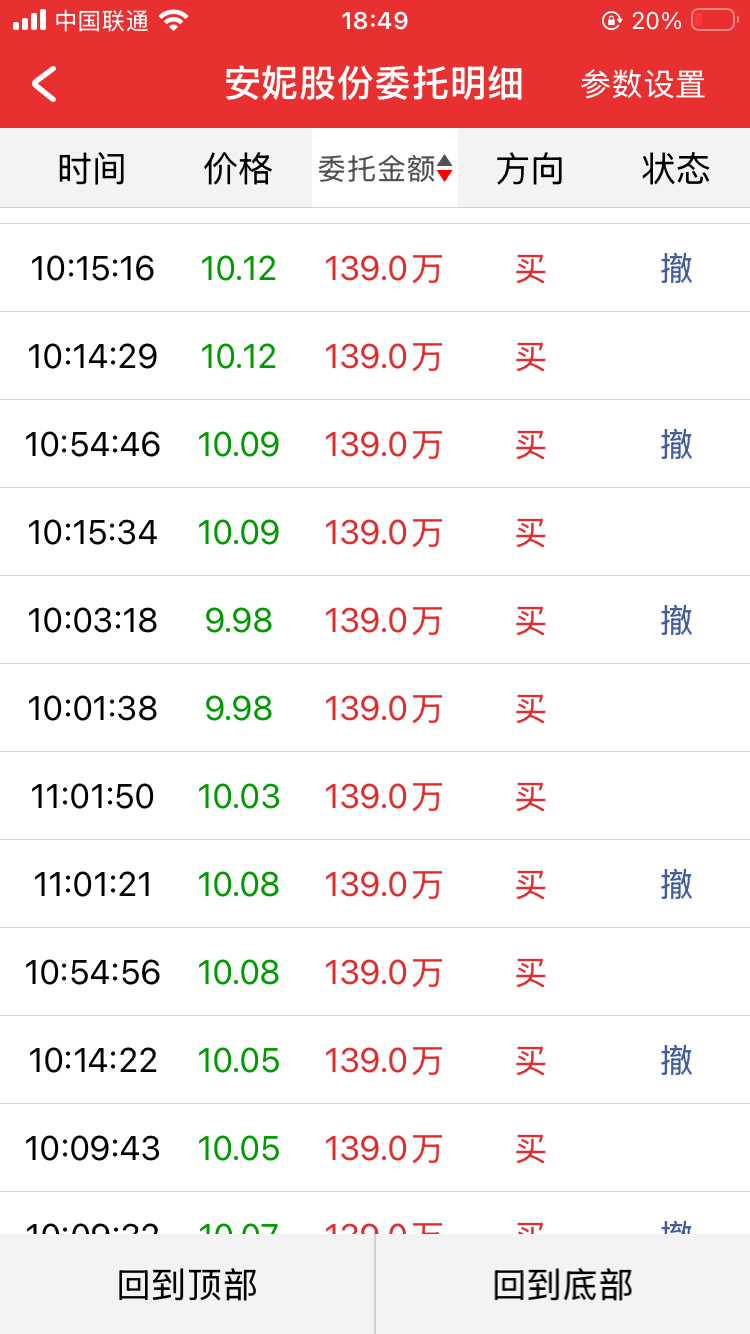The width and height of the screenshot is (750, 1334).
Task: Tap 回到顶部 button
Action: [187, 1284]
